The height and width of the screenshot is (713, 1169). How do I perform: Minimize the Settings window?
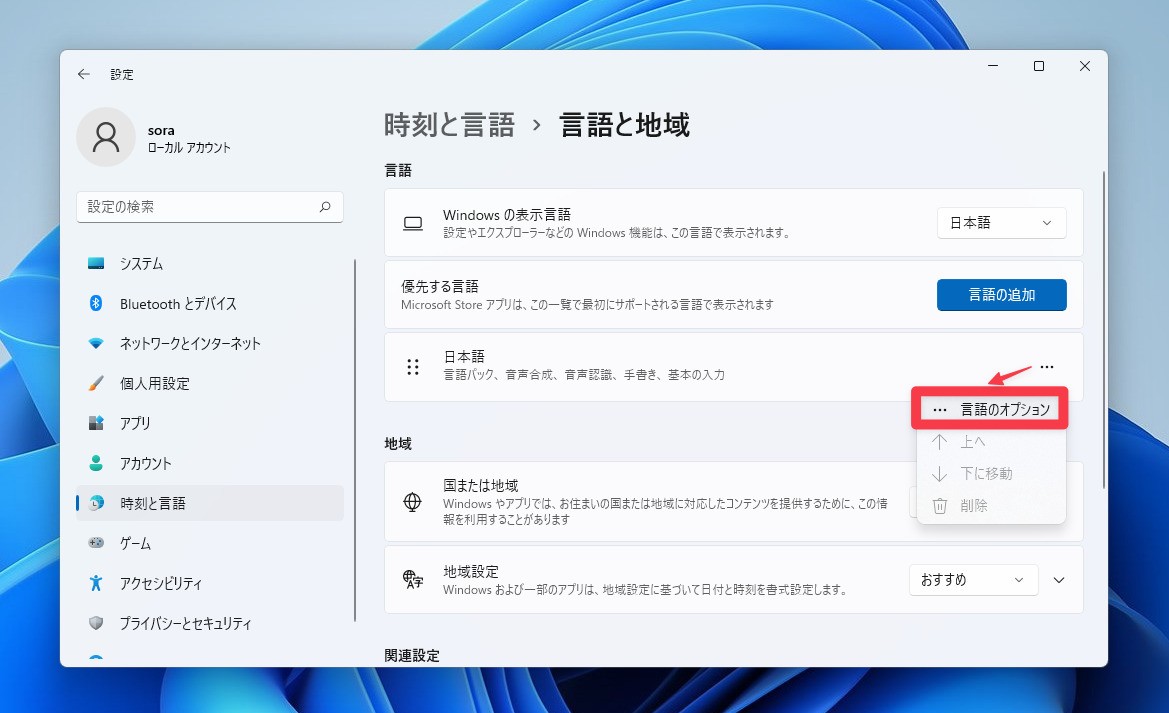993,66
